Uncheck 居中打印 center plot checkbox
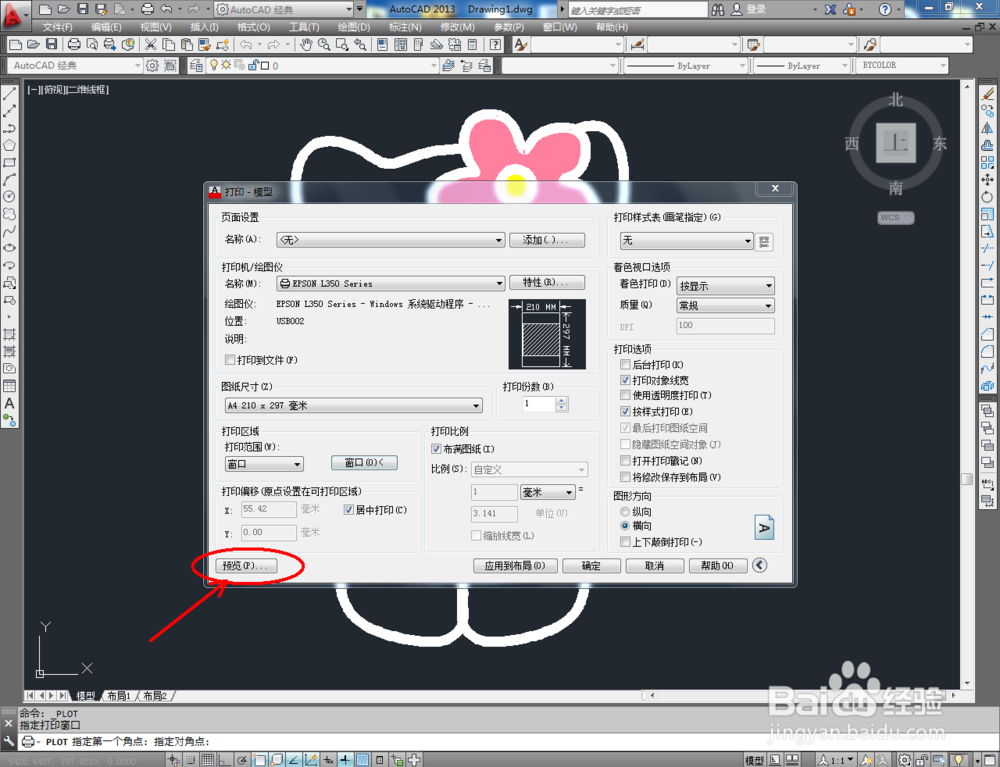Image resolution: width=1000 pixels, height=767 pixels. pos(348,509)
